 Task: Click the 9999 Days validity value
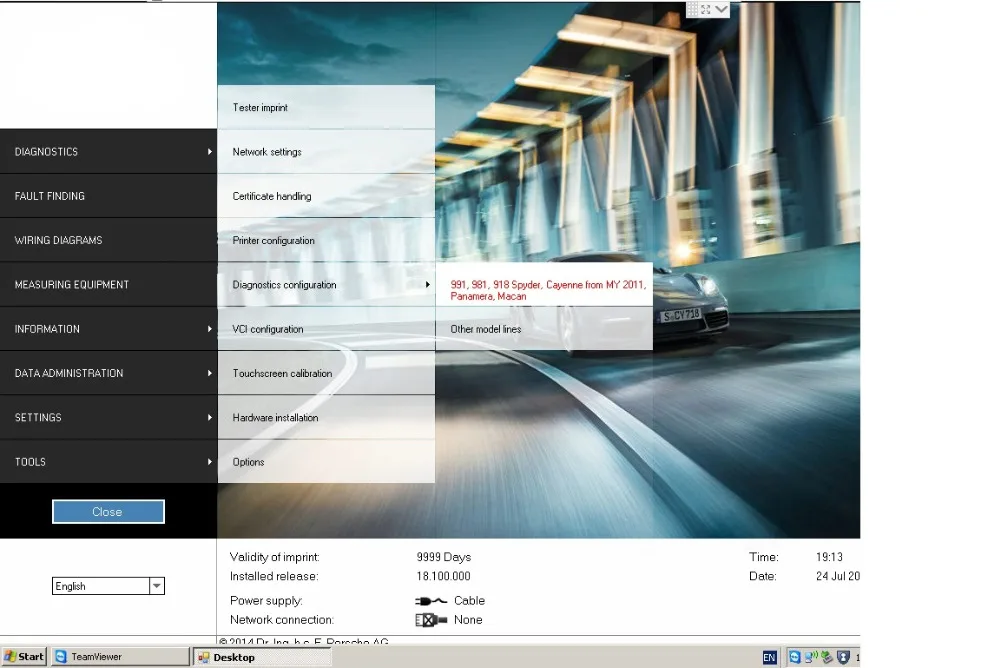444,557
